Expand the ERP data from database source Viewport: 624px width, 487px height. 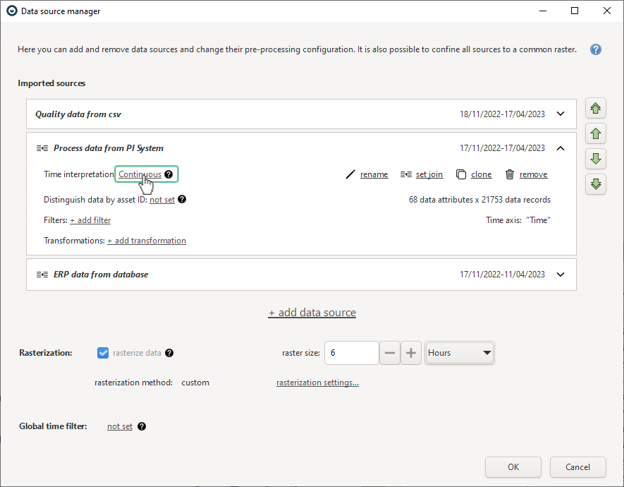pos(560,275)
